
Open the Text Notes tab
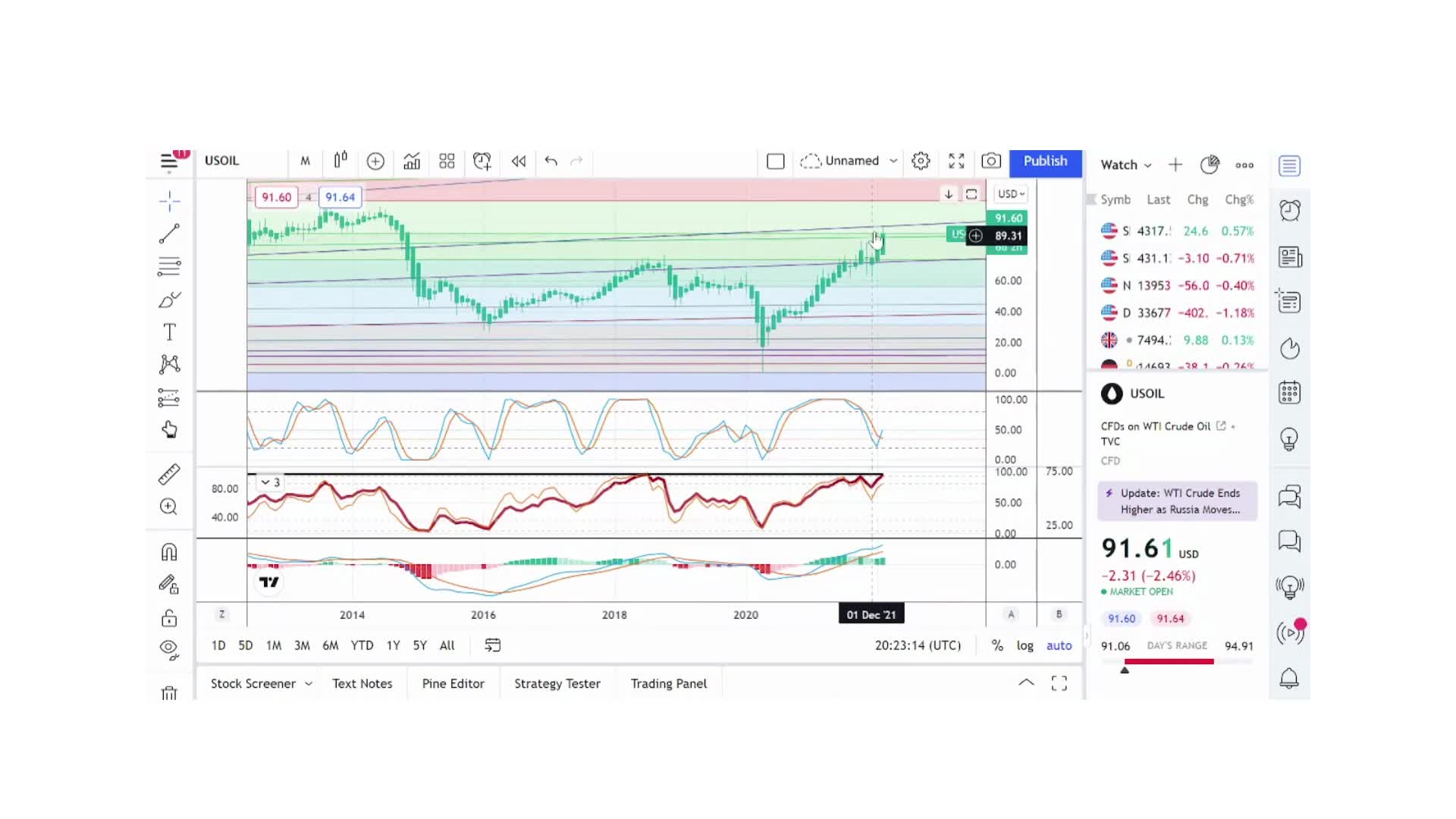[x=362, y=683]
